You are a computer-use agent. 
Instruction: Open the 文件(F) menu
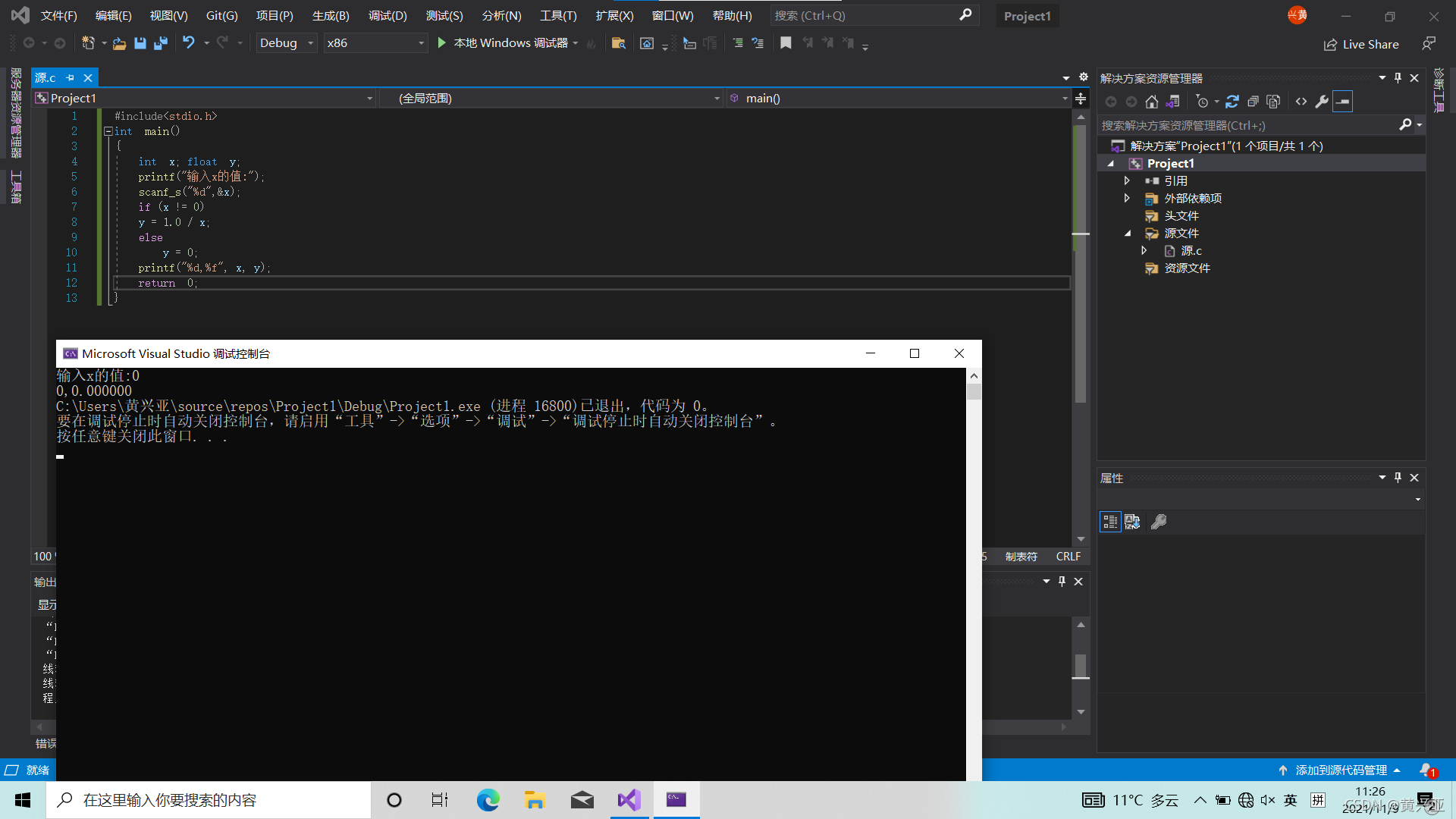click(58, 16)
